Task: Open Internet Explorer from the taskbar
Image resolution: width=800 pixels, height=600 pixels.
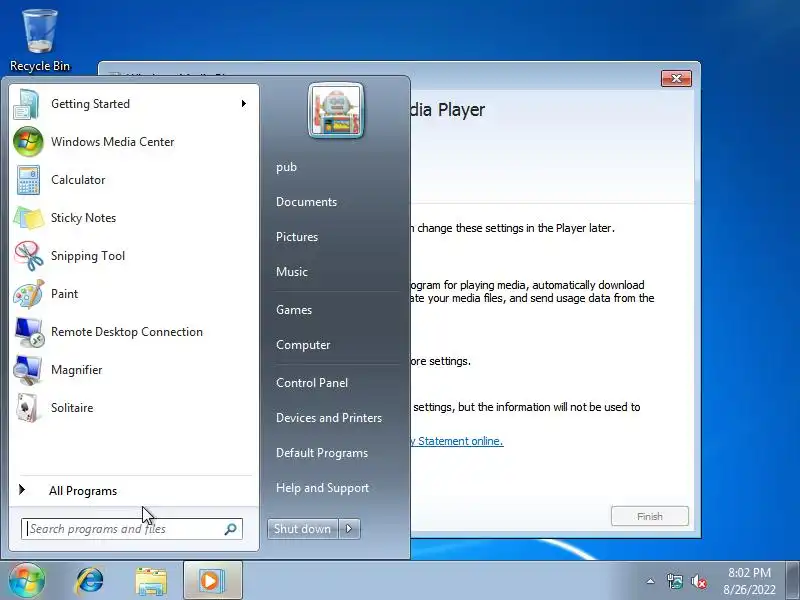Action: click(89, 581)
